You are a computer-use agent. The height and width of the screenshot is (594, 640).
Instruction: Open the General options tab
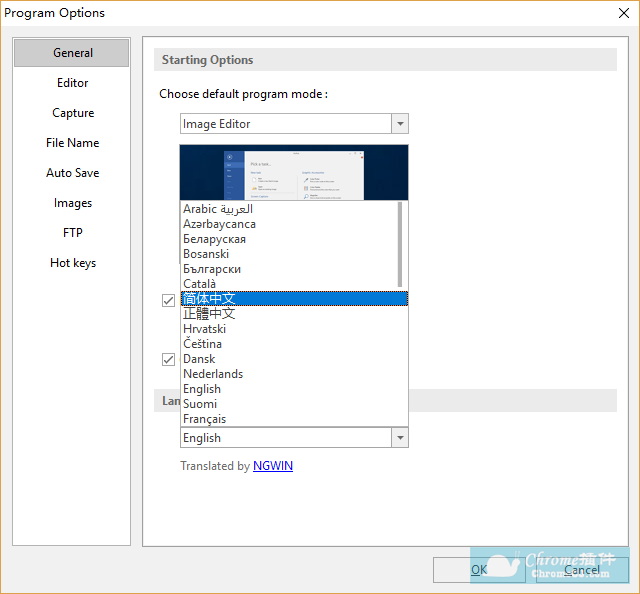coord(72,53)
